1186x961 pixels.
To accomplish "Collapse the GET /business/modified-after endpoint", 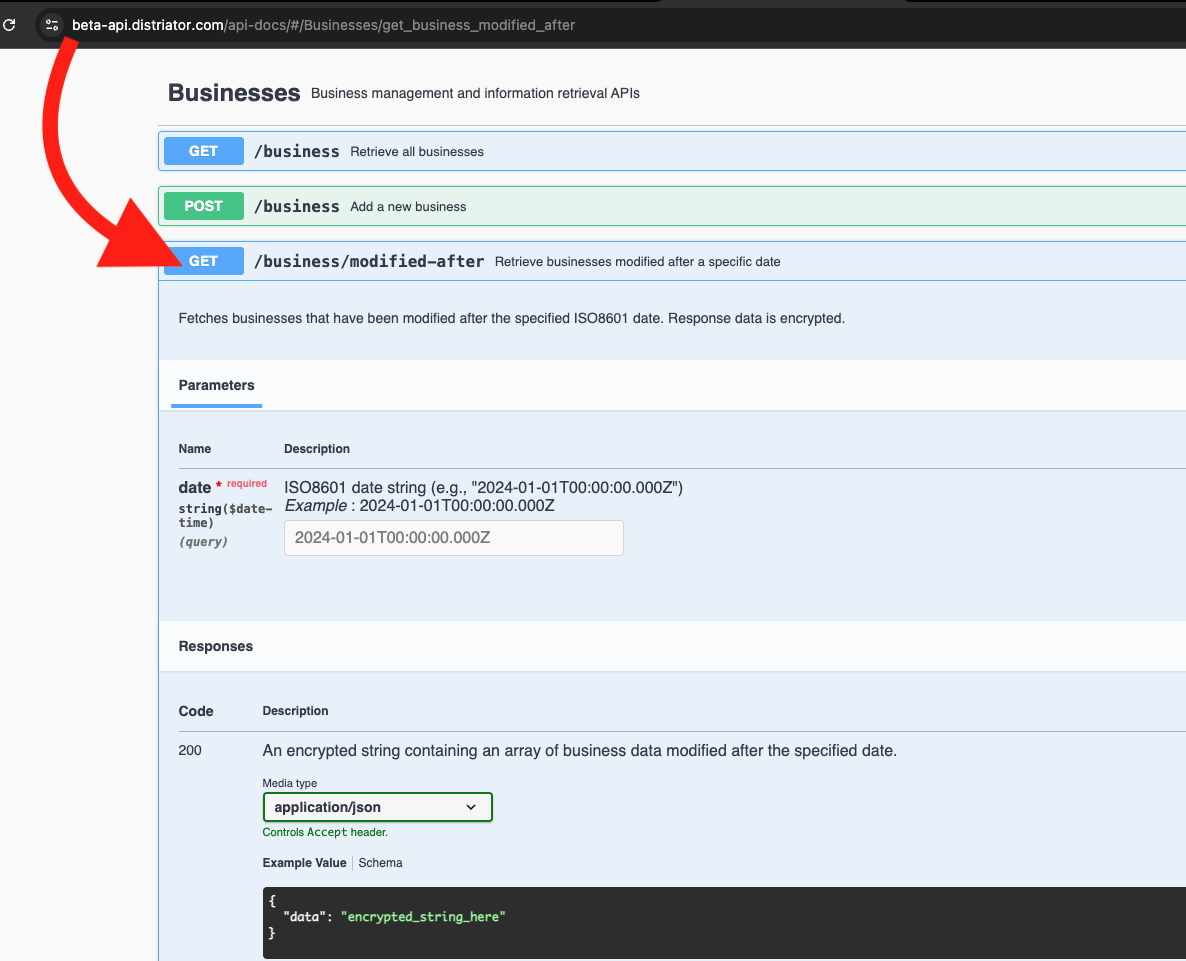I will click(672, 261).
